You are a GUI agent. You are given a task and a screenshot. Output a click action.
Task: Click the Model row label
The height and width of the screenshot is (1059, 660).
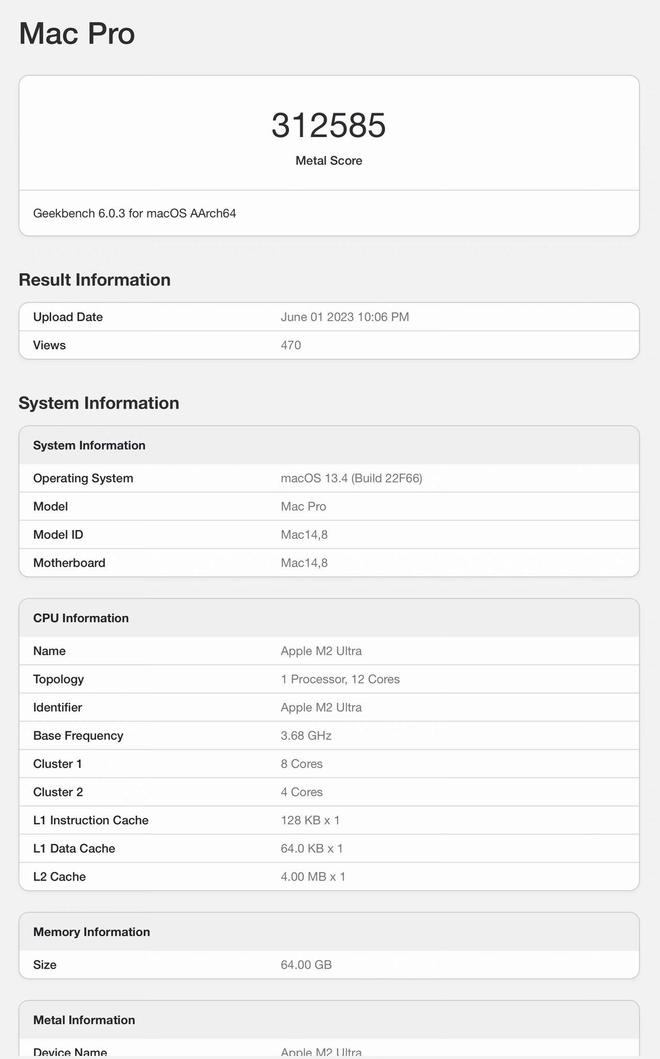click(51, 507)
